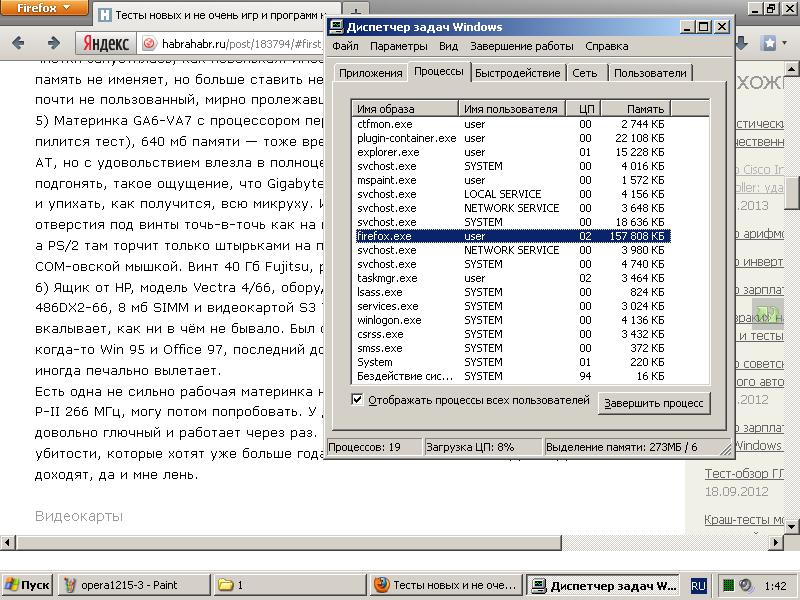Viewport: 800px width, 600px height.
Task: Select the Firefox tab 'Тесты новых и не очень игр'
Action: pos(217,15)
